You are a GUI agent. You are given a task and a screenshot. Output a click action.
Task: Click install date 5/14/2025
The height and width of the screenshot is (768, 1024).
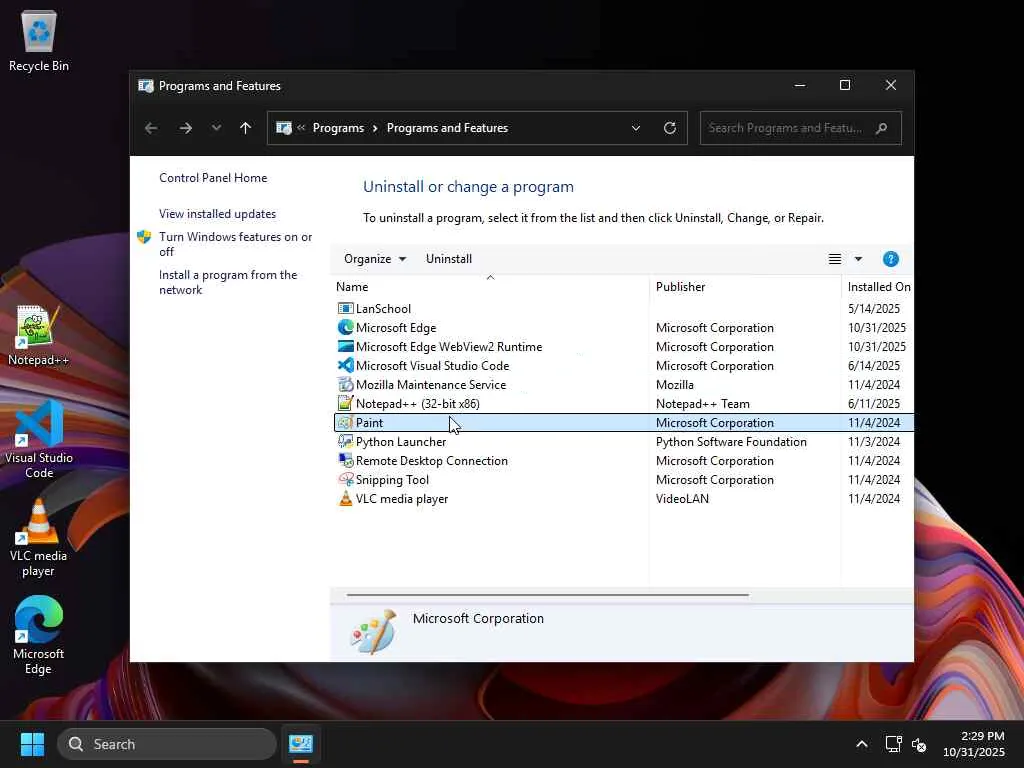coord(874,308)
